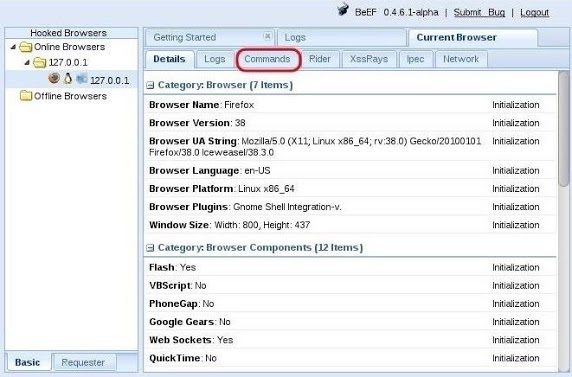Image resolution: width=572 pixels, height=377 pixels.
Task: Switch to the Requester tab
Action: pyautogui.click(x=83, y=362)
